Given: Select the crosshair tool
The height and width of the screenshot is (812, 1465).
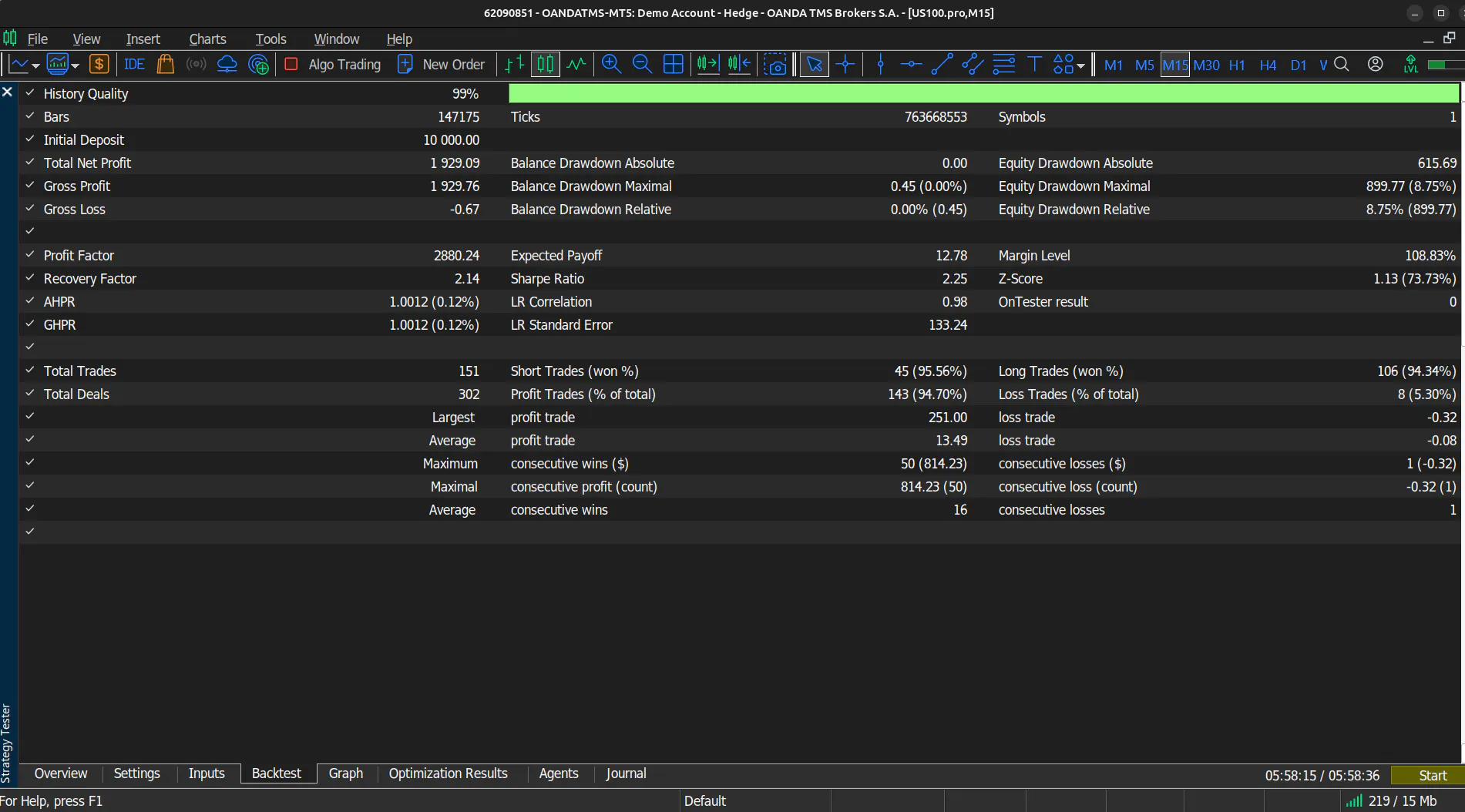Looking at the screenshot, I should pyautogui.click(x=845, y=65).
